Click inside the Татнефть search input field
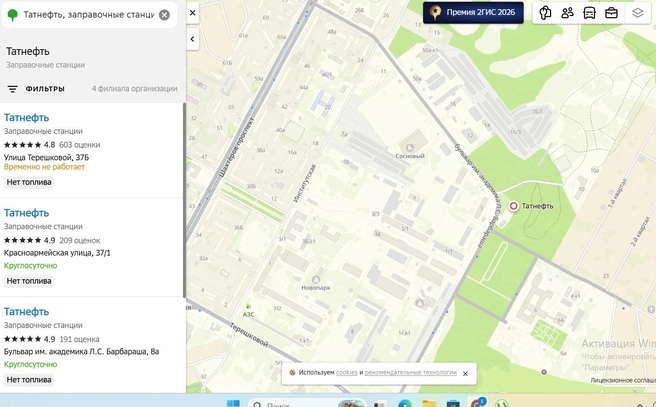The height and width of the screenshot is (407, 656). coord(89,15)
